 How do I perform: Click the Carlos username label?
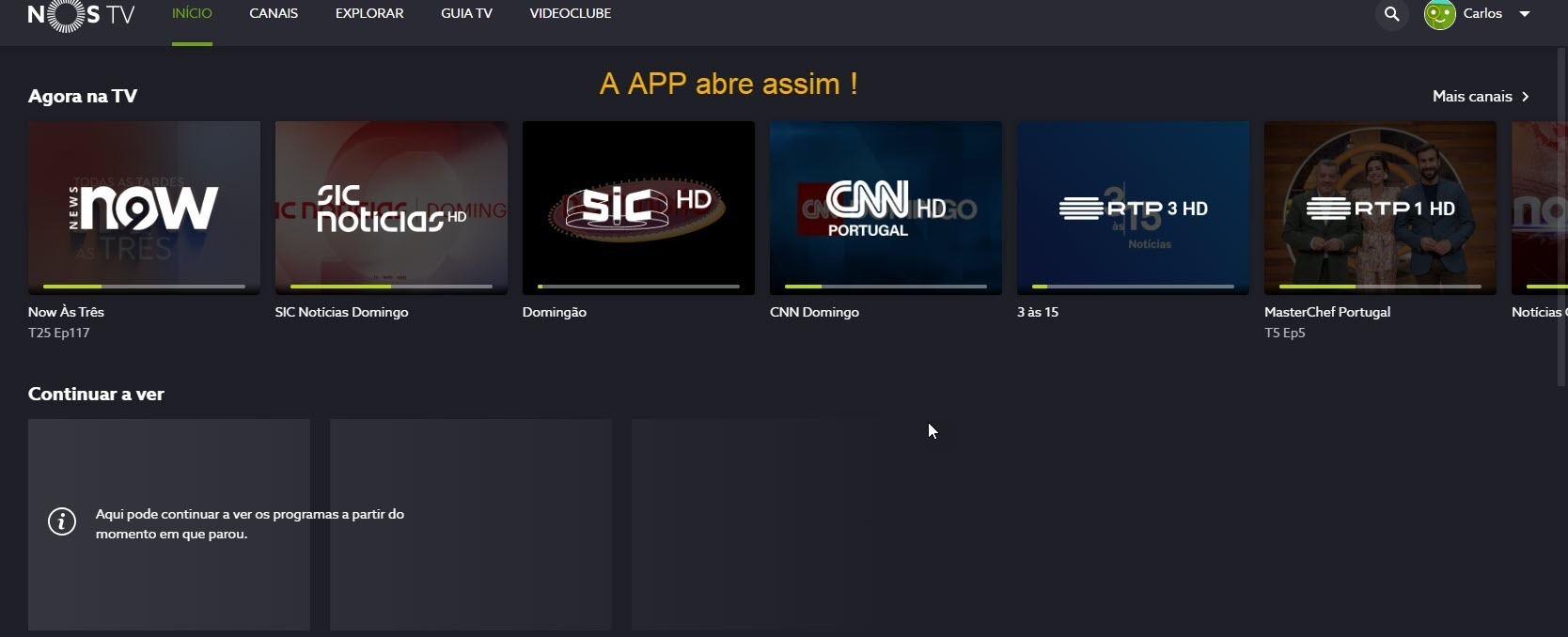point(1482,14)
